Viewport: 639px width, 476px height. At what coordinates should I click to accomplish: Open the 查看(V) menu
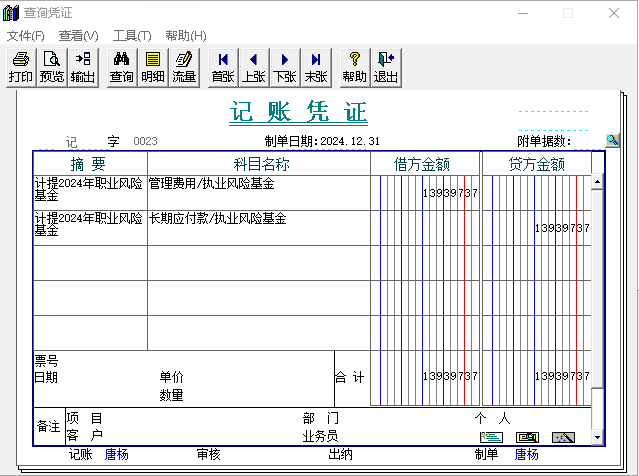(x=79, y=36)
